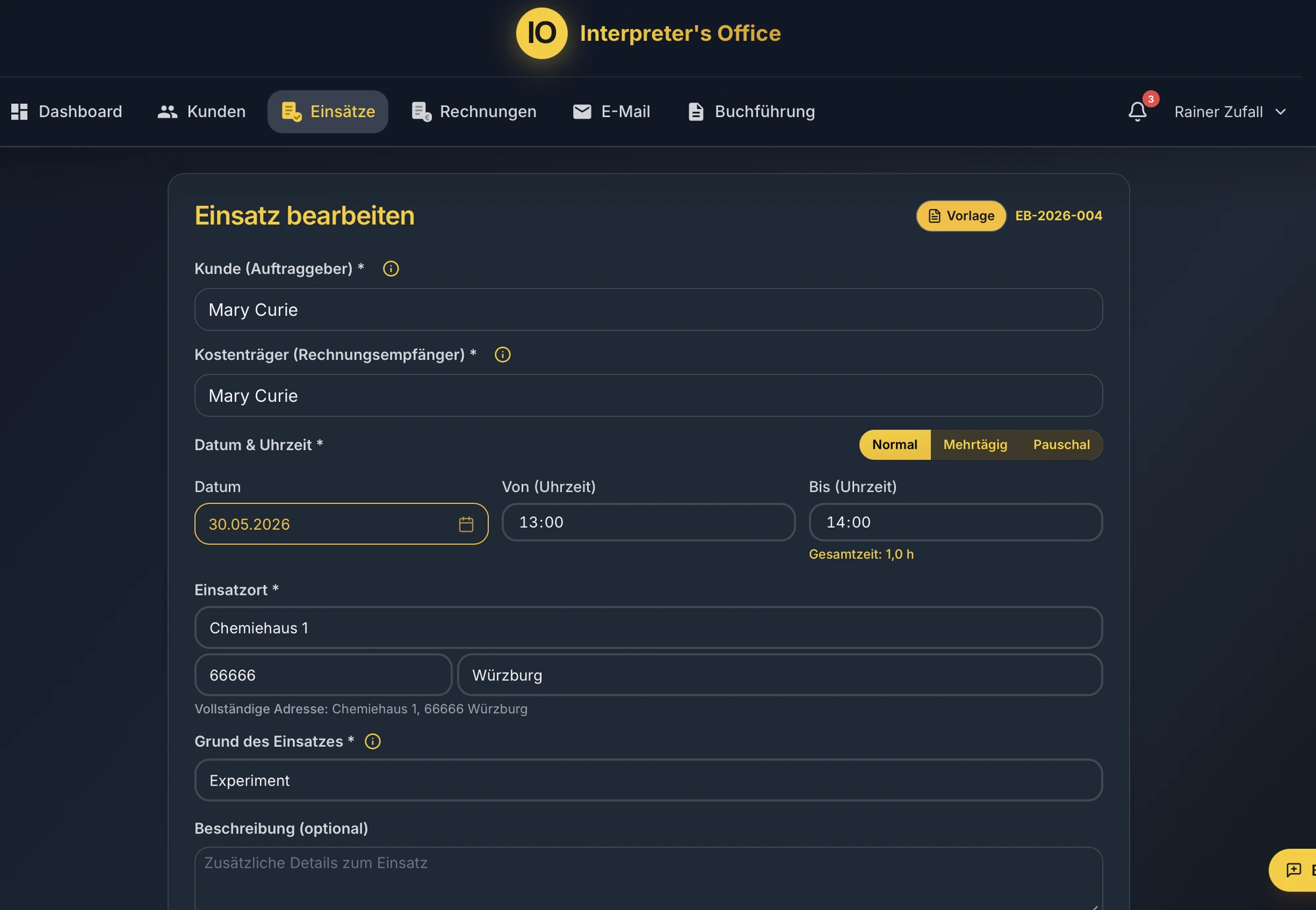Open the Kunde (Auftraggeber) selector
Image resolution: width=1316 pixels, height=910 pixels.
pos(648,309)
